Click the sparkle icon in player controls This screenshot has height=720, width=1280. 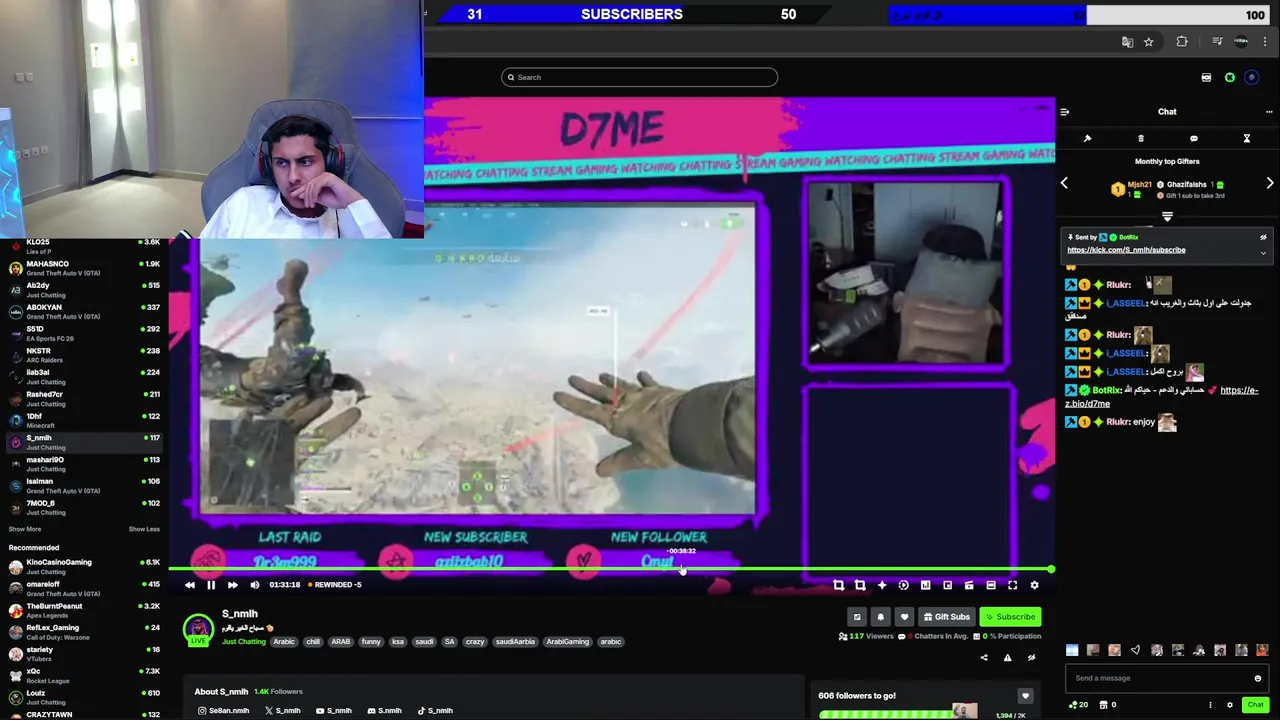pos(882,585)
